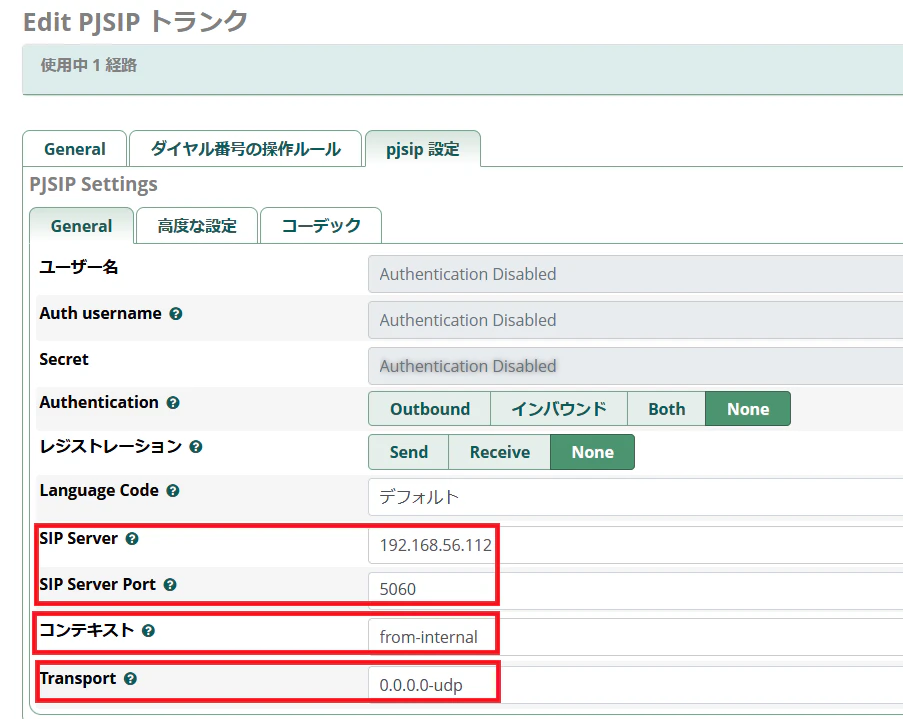The width and height of the screenshot is (903, 719).
Task: Click the disabled ユーザー名 field
Action: tap(636, 274)
